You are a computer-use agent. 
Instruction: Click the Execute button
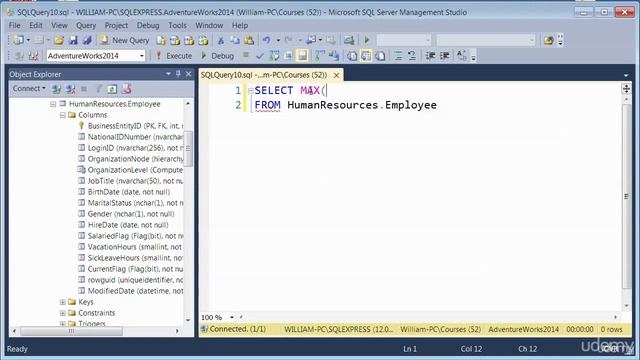coord(174,56)
